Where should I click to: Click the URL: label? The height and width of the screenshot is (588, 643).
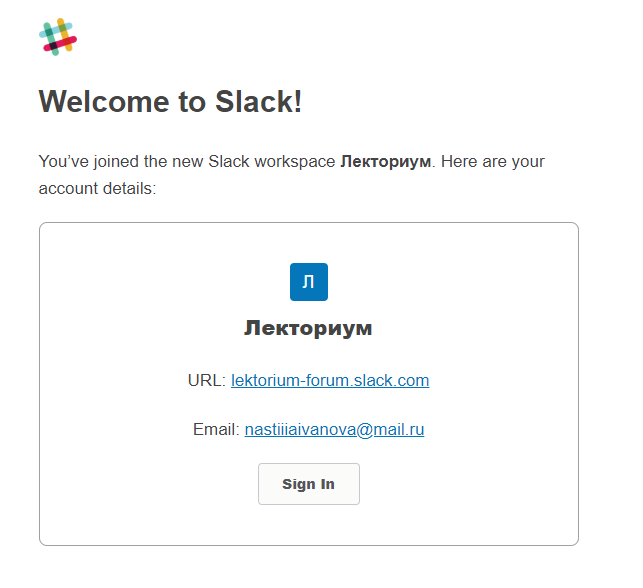pos(207,381)
